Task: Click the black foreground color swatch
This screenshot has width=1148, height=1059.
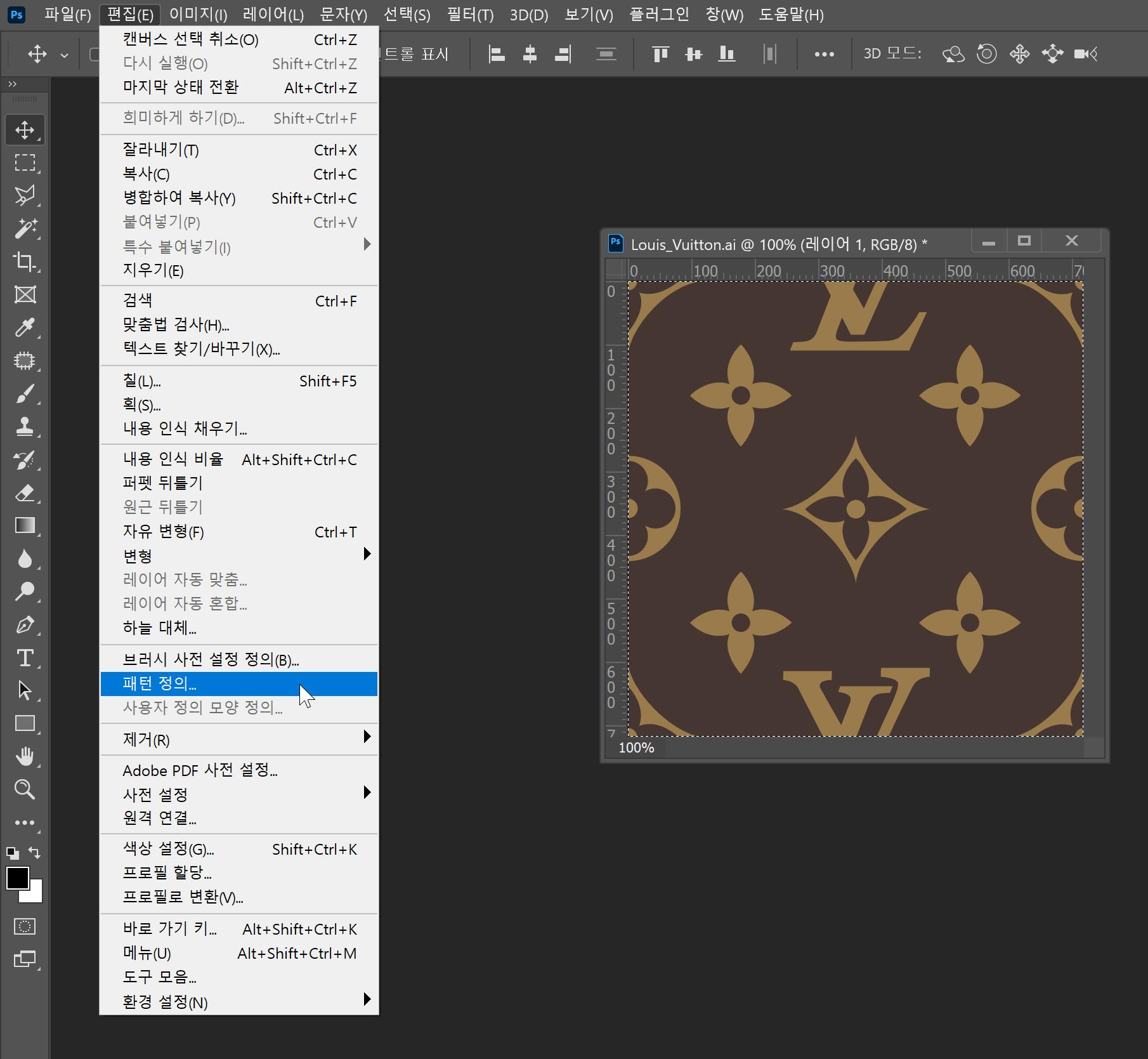Action: pos(16,878)
